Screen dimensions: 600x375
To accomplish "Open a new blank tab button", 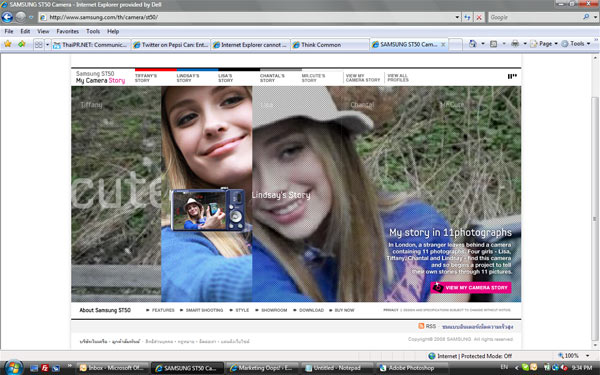I will pyautogui.click(x=455, y=45).
